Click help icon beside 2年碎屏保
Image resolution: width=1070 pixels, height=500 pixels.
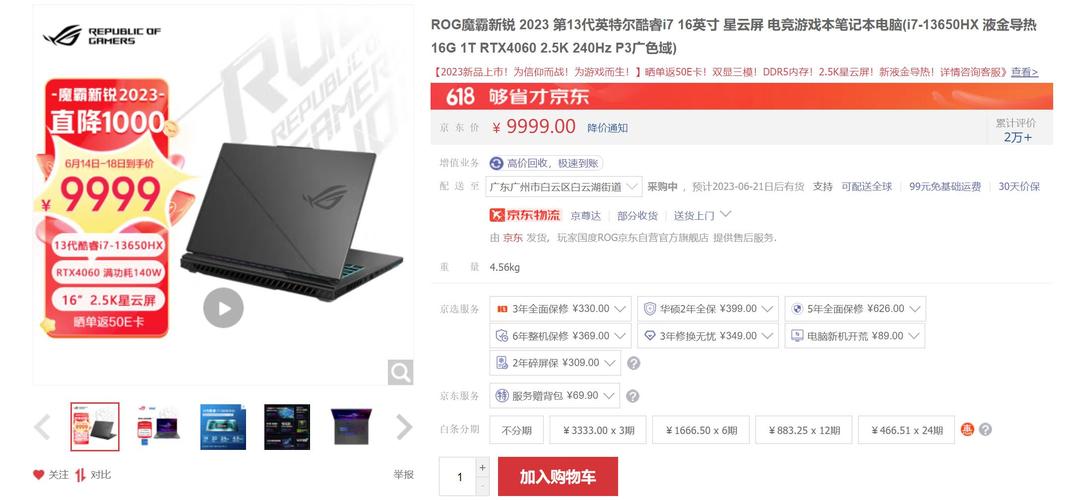click(x=633, y=363)
